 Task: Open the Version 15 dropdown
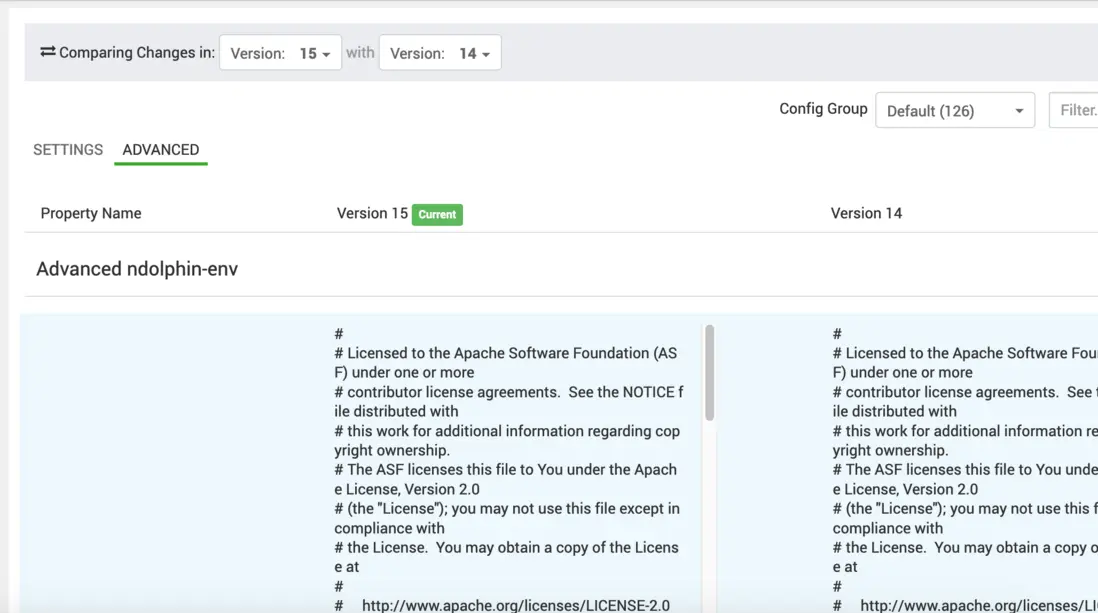[280, 54]
